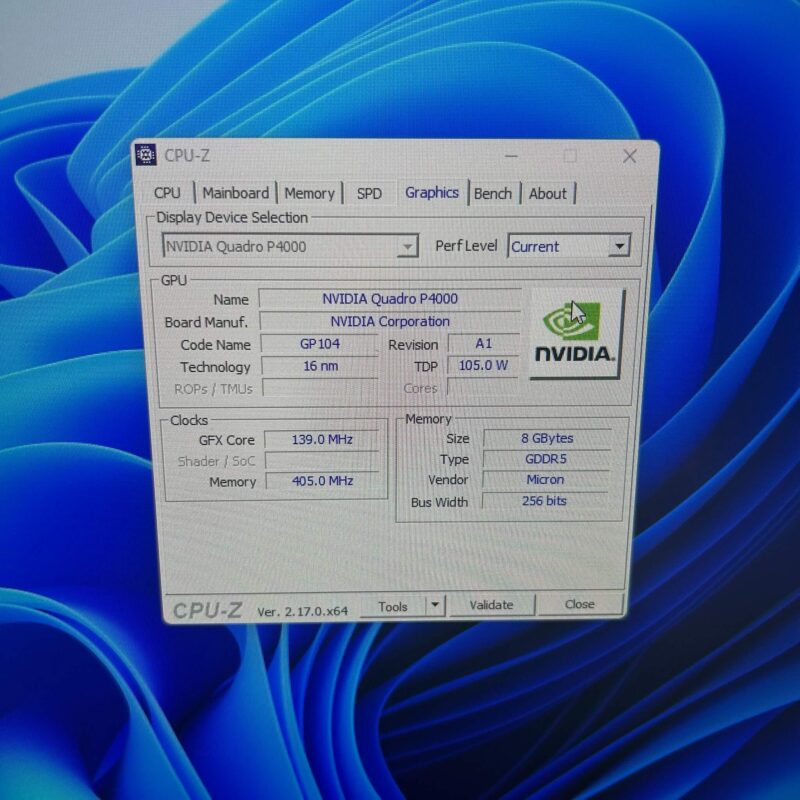
Task: Click the Memory Size value field
Action: [547, 438]
